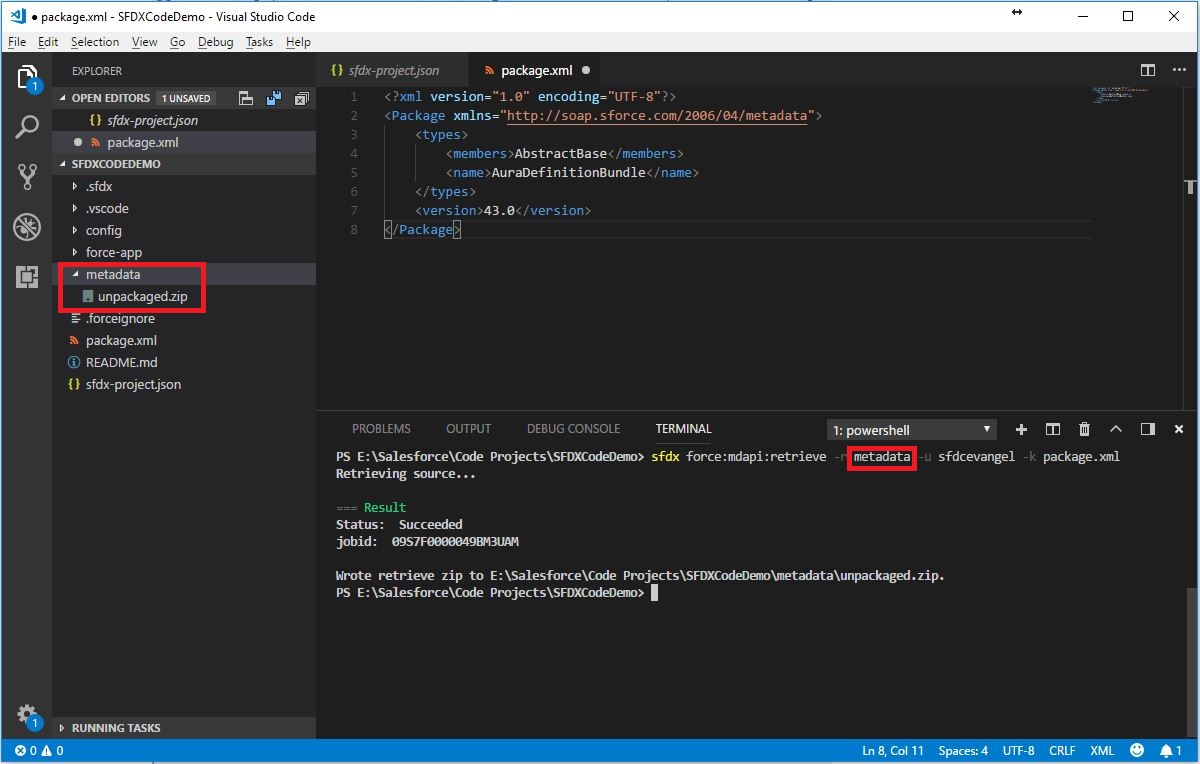Open the terminal selector dropdown showing powershell

[912, 430]
